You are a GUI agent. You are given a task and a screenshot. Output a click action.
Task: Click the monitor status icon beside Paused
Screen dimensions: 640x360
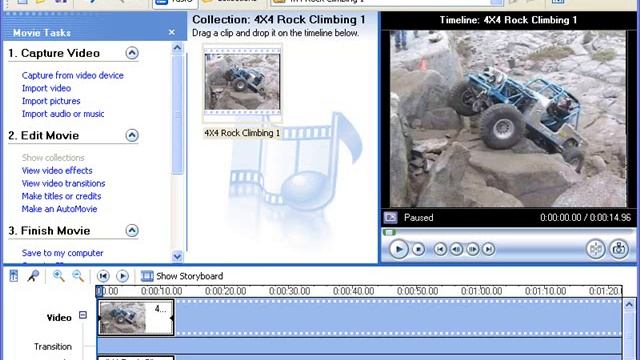[x=390, y=218]
